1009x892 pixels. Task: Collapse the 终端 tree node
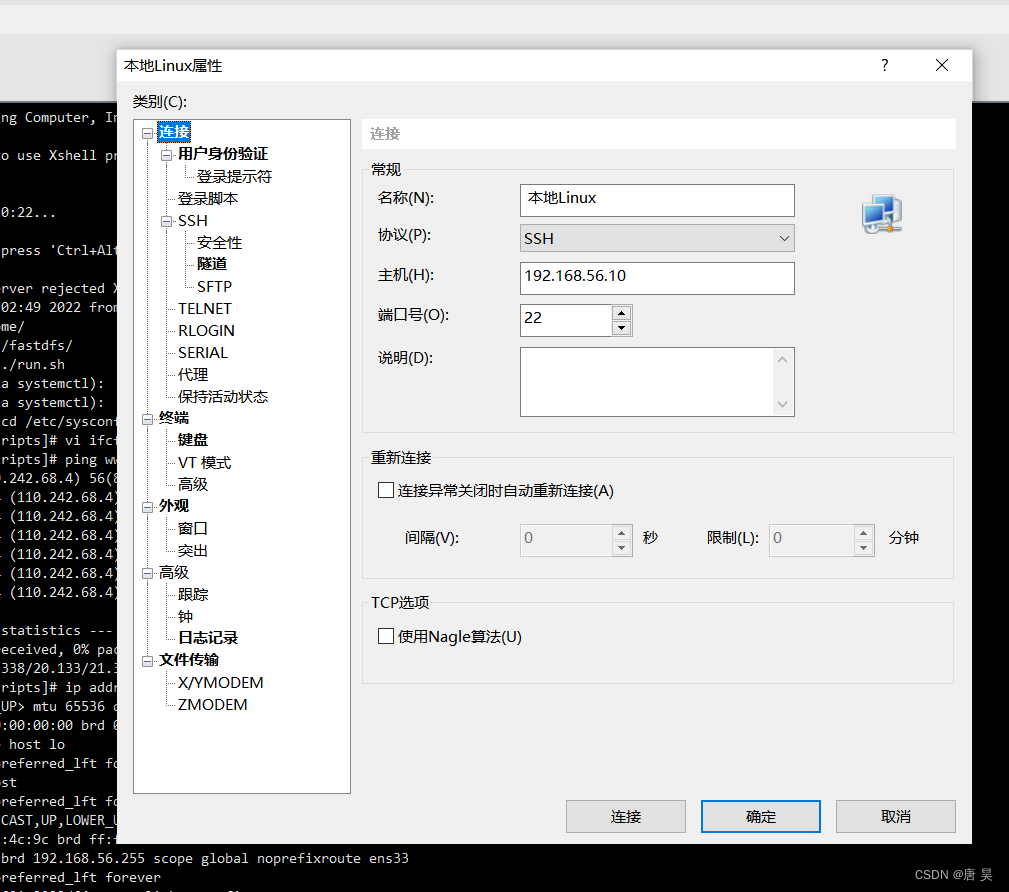[147, 420]
